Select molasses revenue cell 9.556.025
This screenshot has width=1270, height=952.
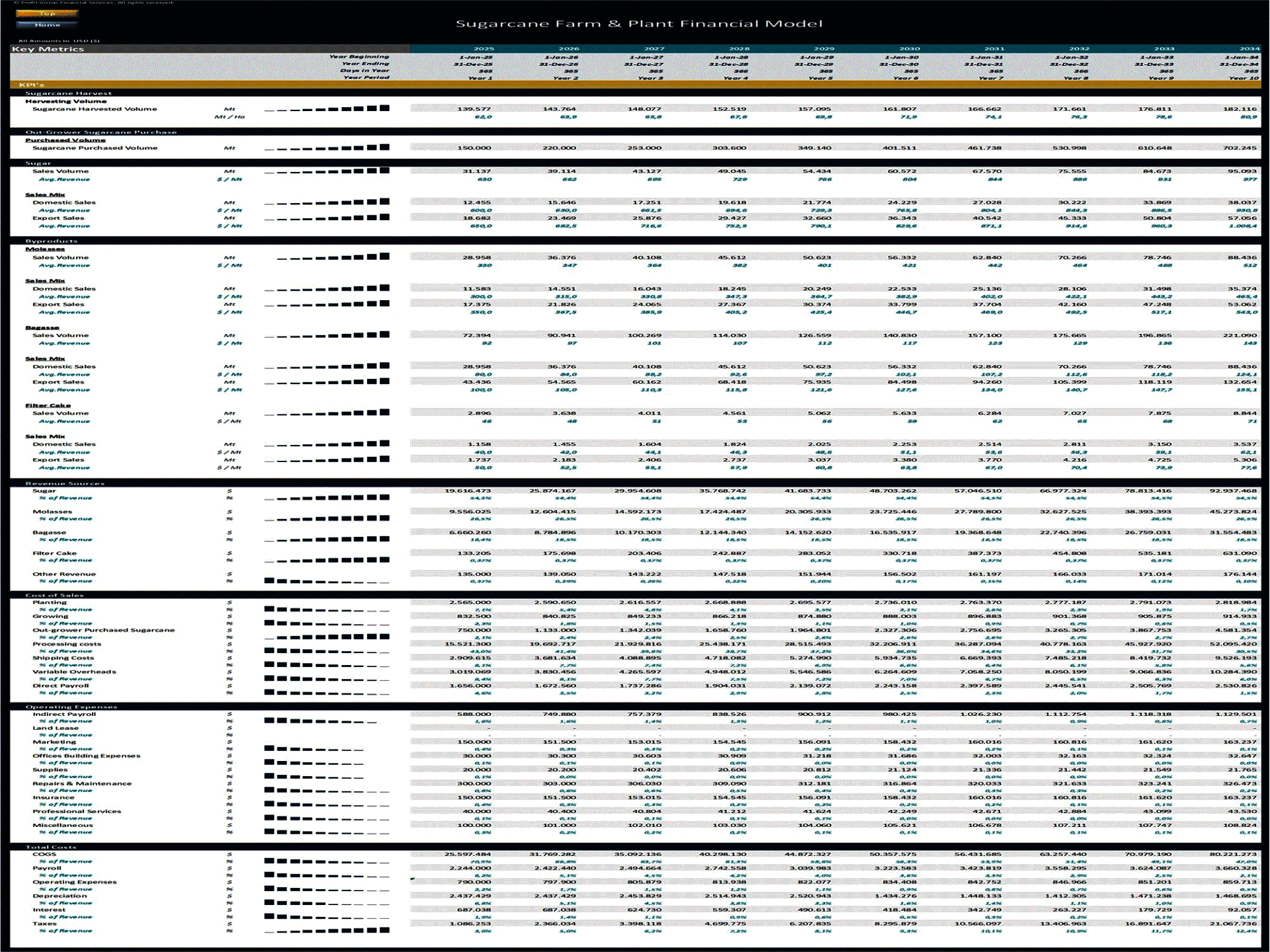point(470,512)
